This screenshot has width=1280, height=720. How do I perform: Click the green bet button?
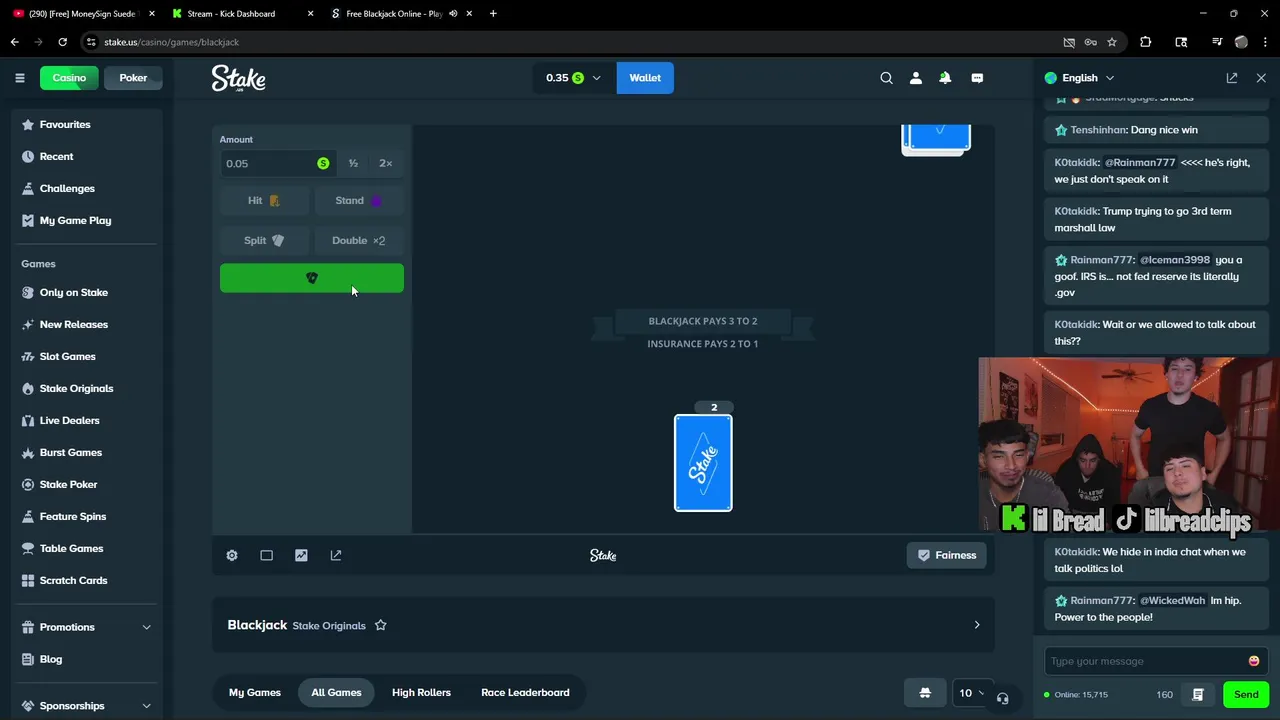pos(312,278)
